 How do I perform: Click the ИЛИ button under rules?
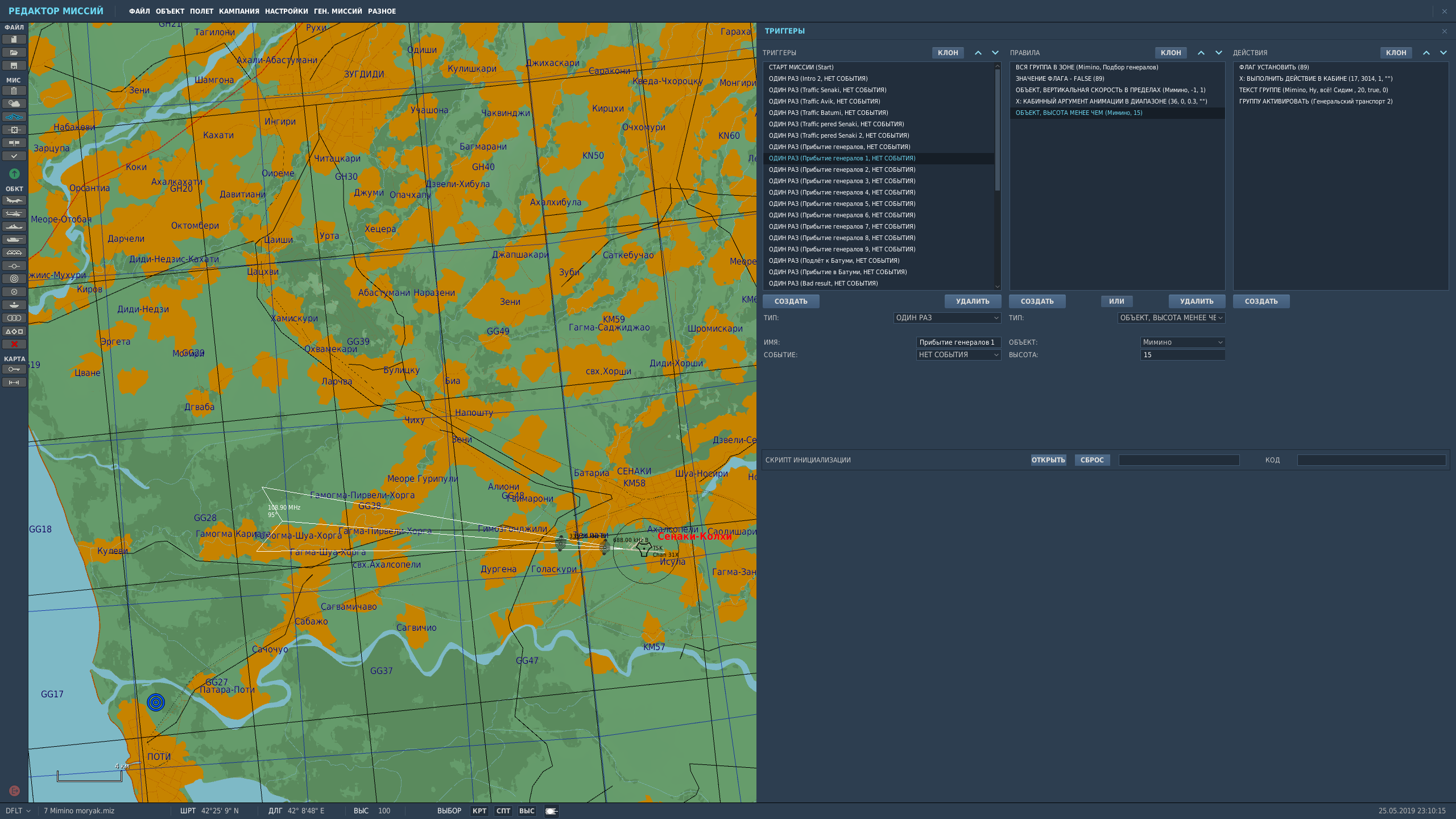tap(1116, 301)
